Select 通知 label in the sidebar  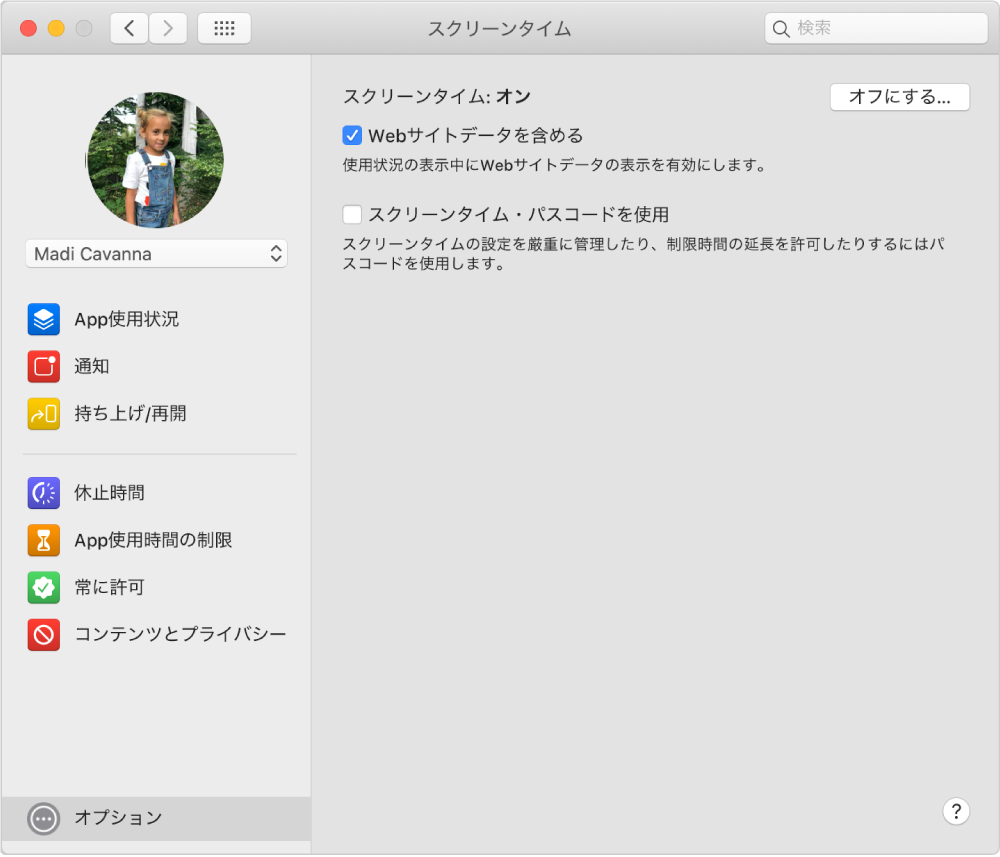point(92,367)
